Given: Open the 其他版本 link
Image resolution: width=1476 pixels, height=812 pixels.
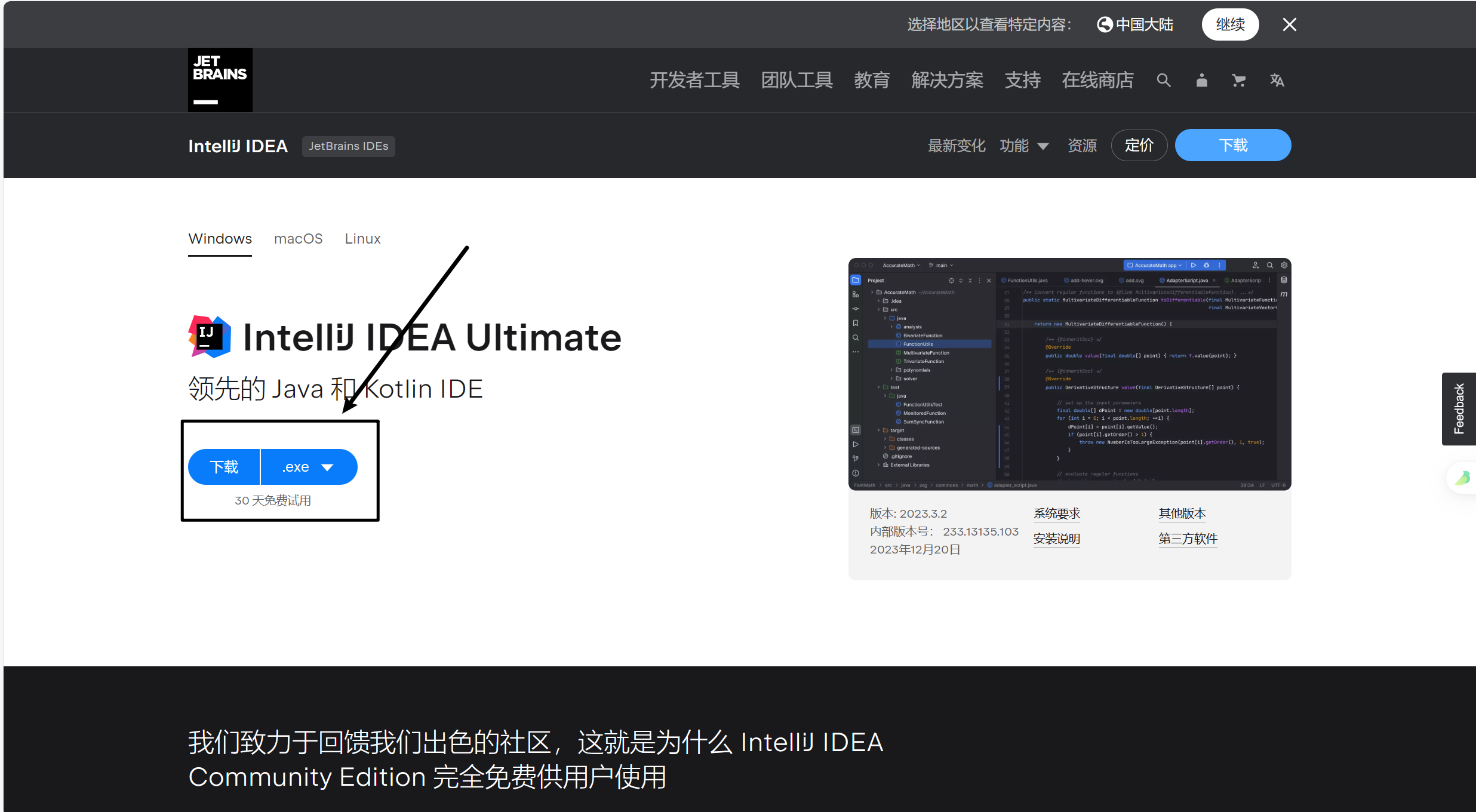Looking at the screenshot, I should pos(1182,513).
